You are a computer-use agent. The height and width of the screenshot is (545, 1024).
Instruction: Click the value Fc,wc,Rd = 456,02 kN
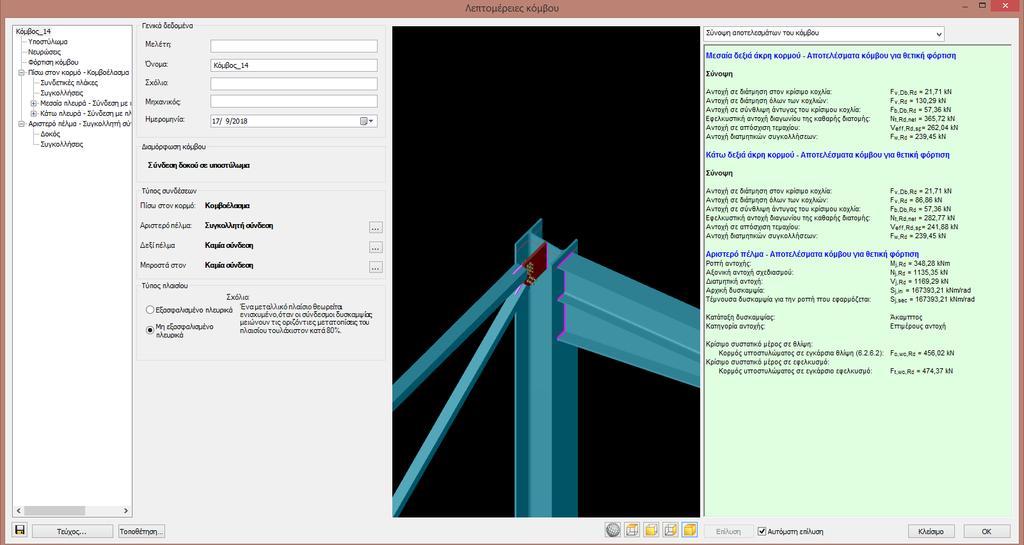tap(922, 353)
